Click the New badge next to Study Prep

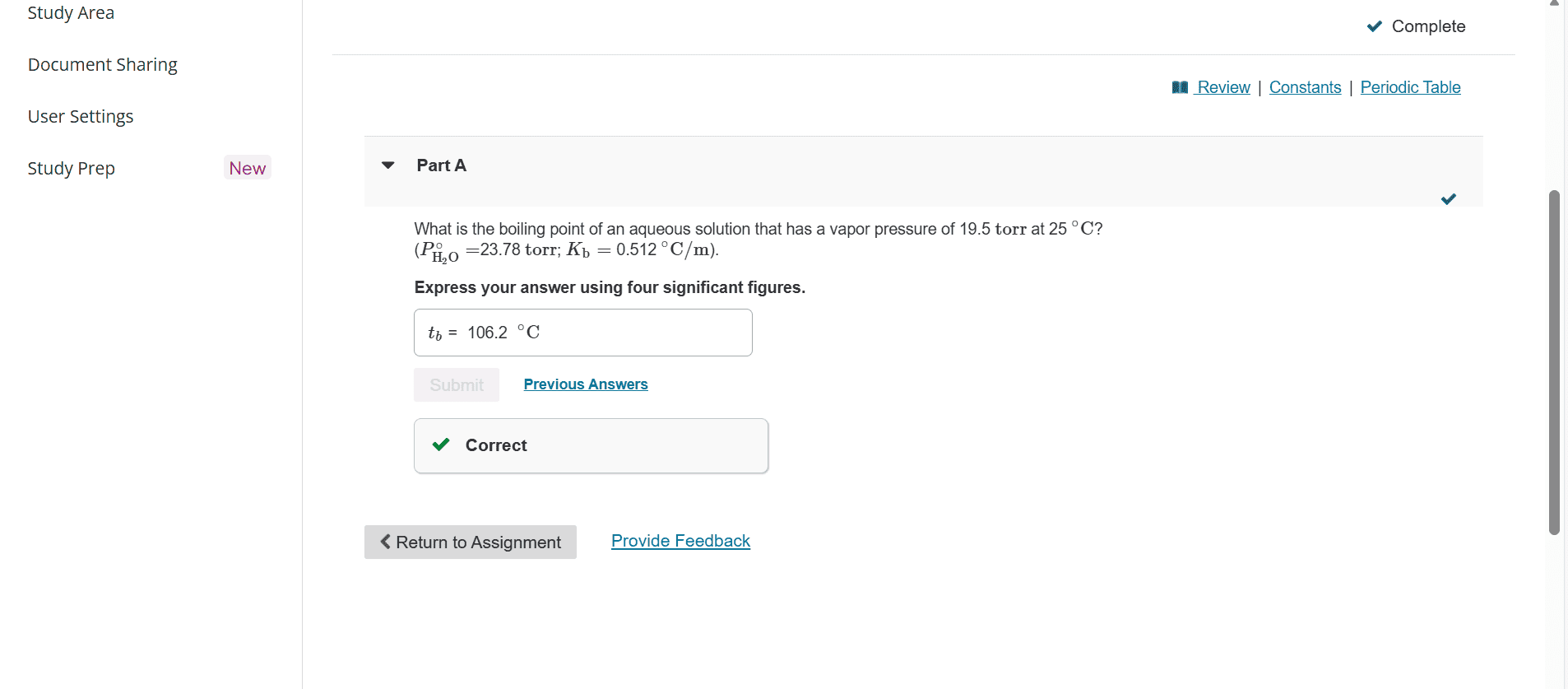point(247,168)
